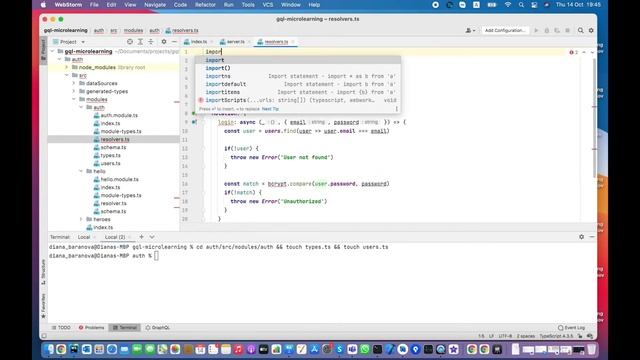Select importdefault completion suggestion
The width and height of the screenshot is (640, 360).
tap(298, 84)
